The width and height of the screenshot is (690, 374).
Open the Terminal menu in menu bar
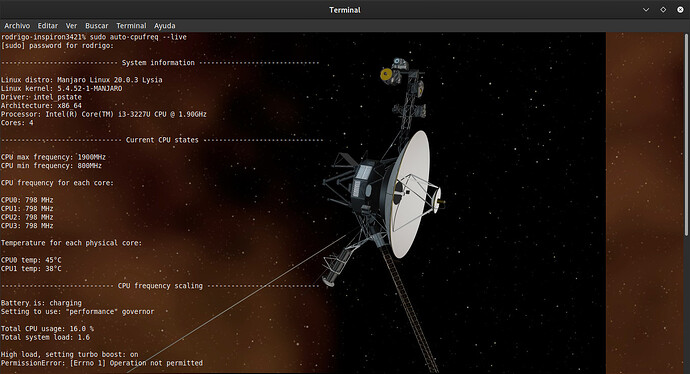pos(131,26)
